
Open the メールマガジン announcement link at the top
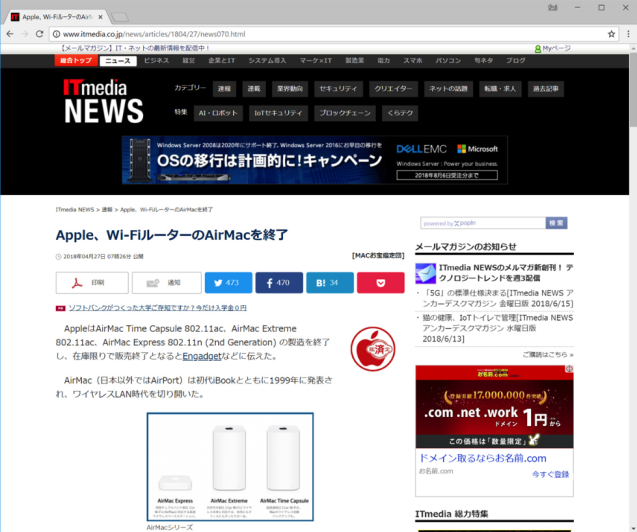(x=135, y=48)
